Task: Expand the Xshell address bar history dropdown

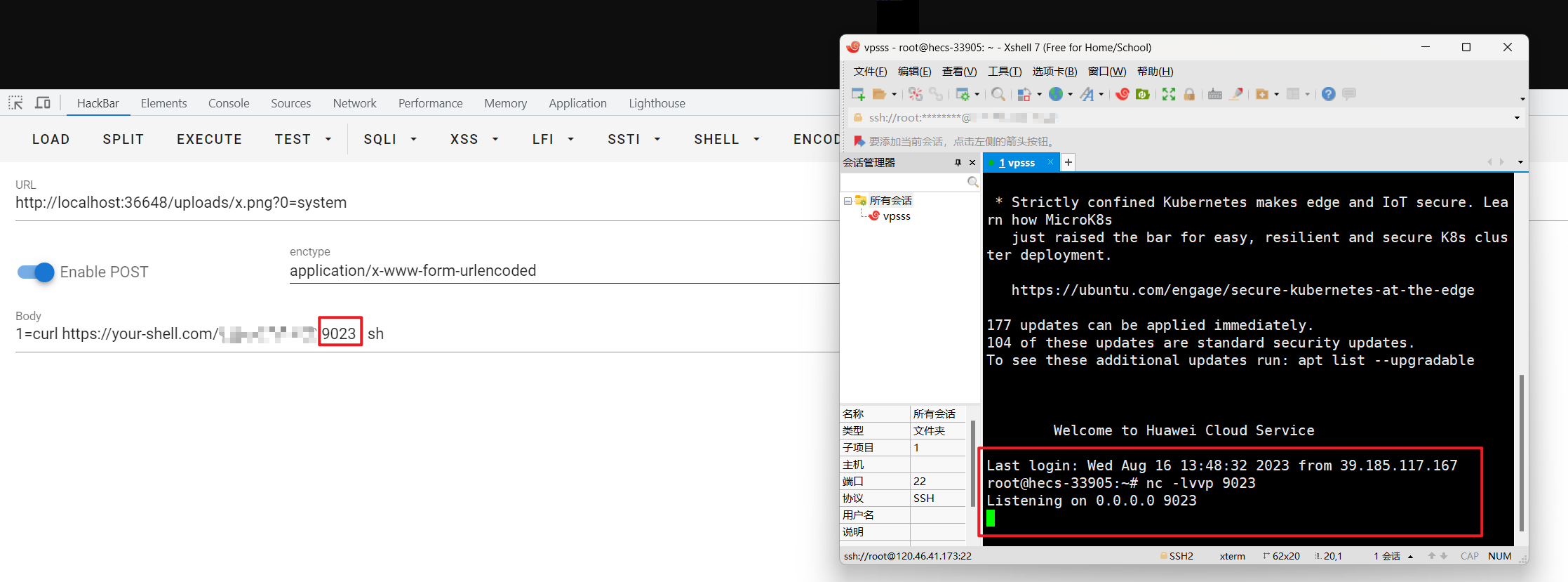Action: click(x=1517, y=118)
